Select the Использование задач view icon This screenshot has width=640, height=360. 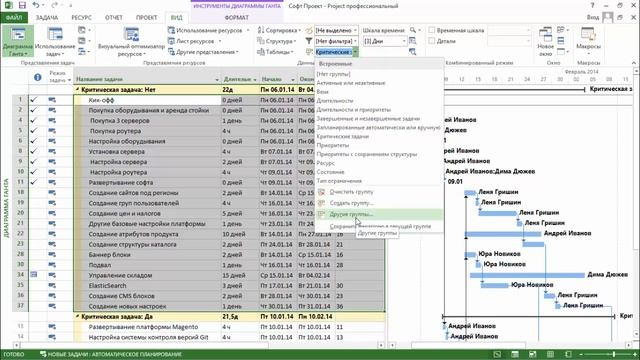point(55,34)
